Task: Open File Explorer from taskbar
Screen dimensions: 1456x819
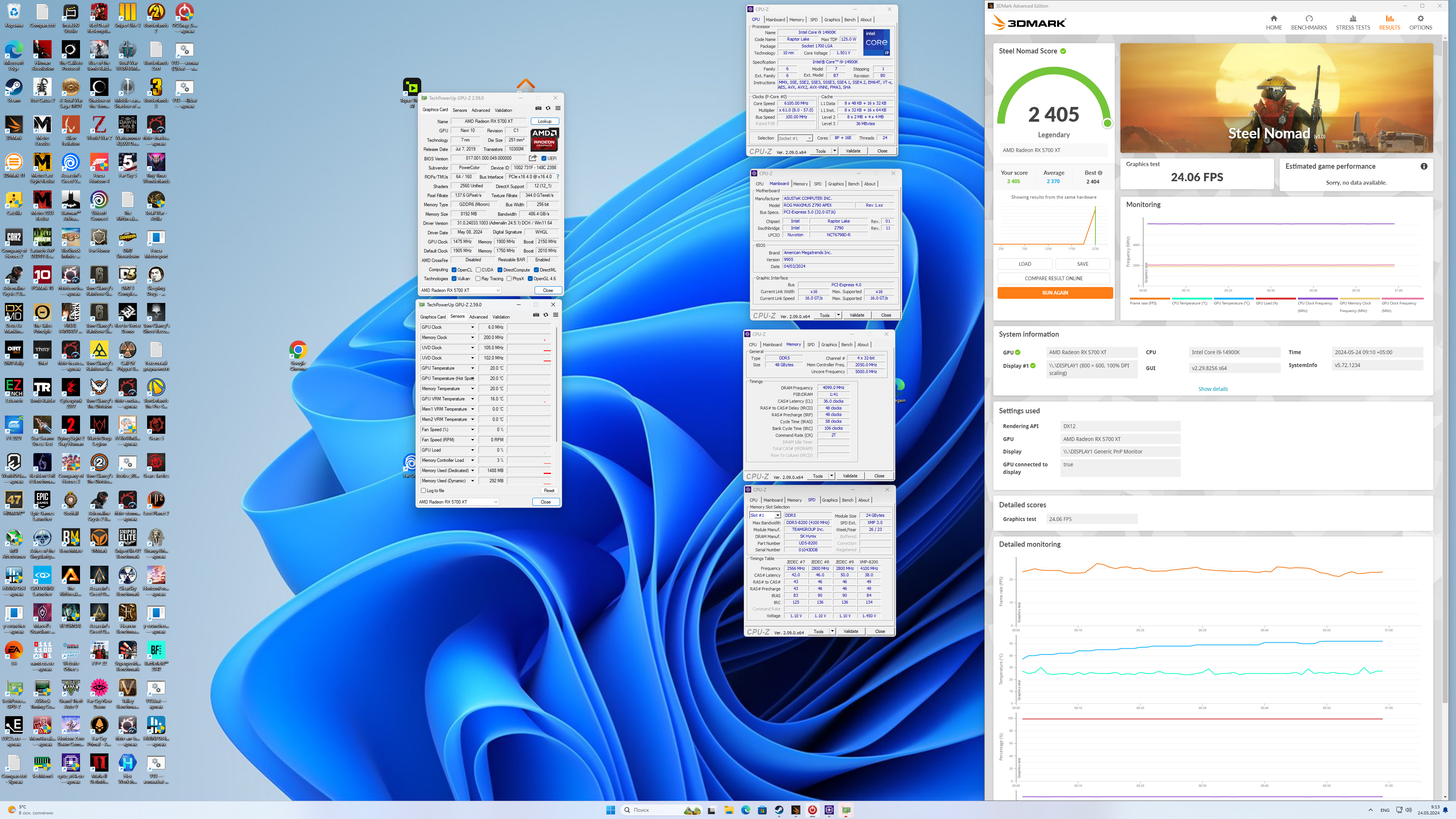Action: (728, 810)
